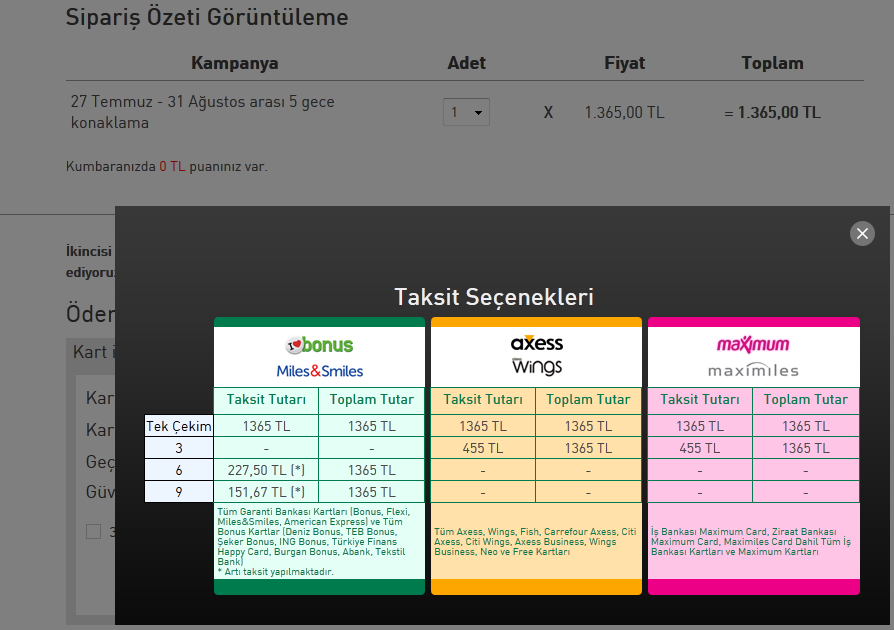Click the Wings card logo
This screenshot has height=630, width=894.
[x=537, y=367]
